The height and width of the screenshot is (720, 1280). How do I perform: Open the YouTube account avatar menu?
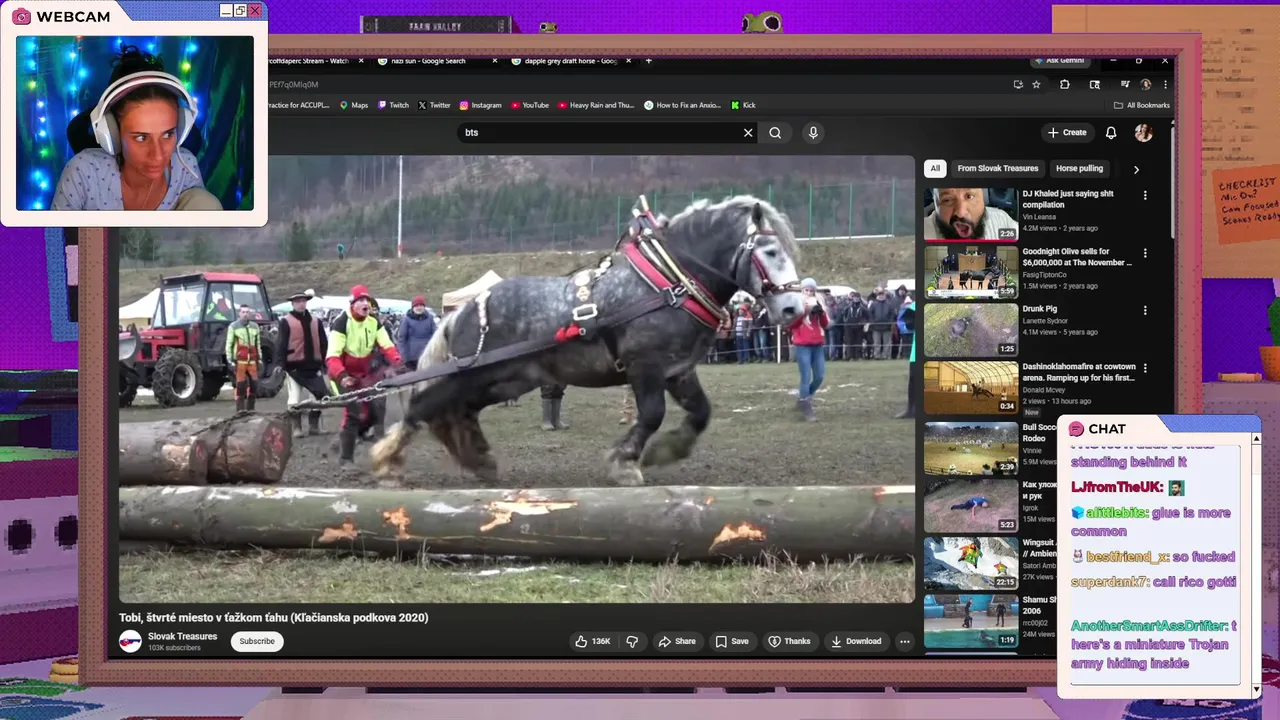(x=1143, y=132)
